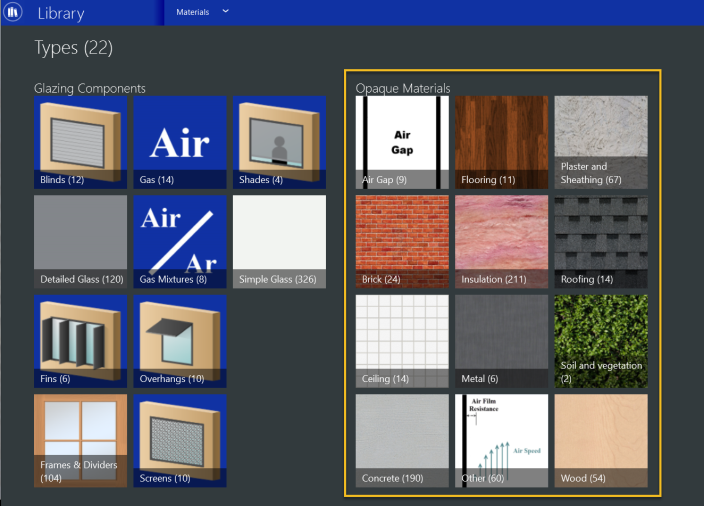Screen dimensions: 704x506
Task: Select the Simple Glass (326) tile
Action: click(x=279, y=242)
